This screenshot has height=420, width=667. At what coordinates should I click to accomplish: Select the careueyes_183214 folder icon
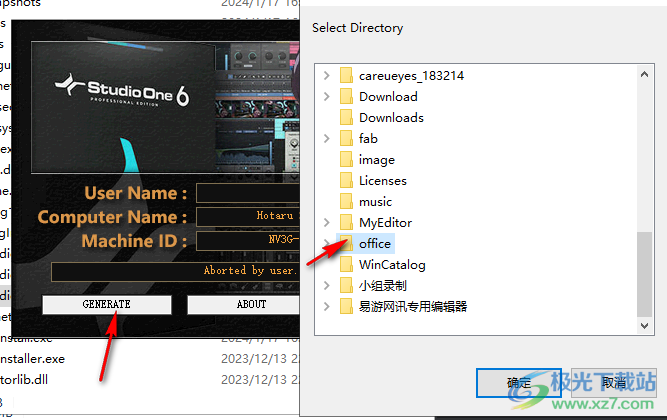(x=346, y=76)
